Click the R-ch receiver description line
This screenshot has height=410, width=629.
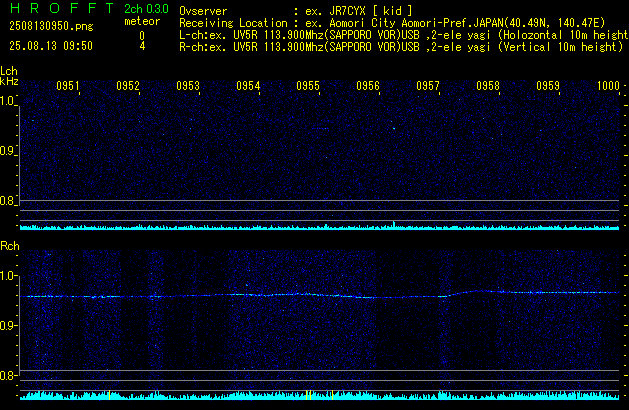pyautogui.click(x=401, y=47)
